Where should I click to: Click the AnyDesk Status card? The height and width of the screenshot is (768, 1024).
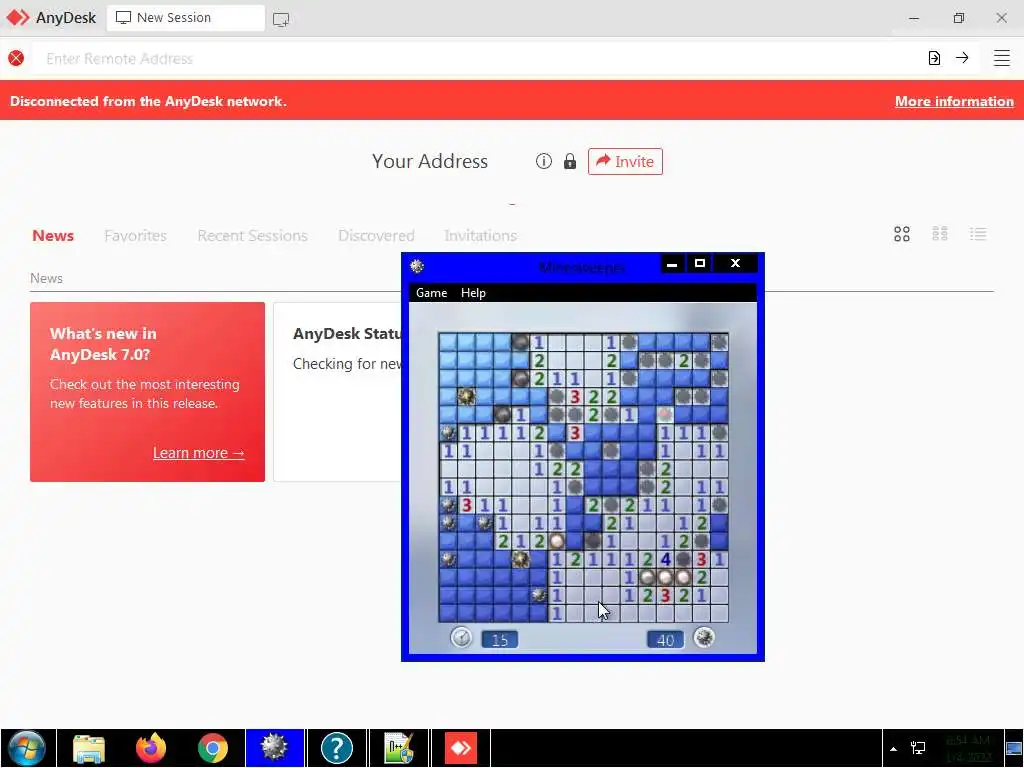coord(337,392)
